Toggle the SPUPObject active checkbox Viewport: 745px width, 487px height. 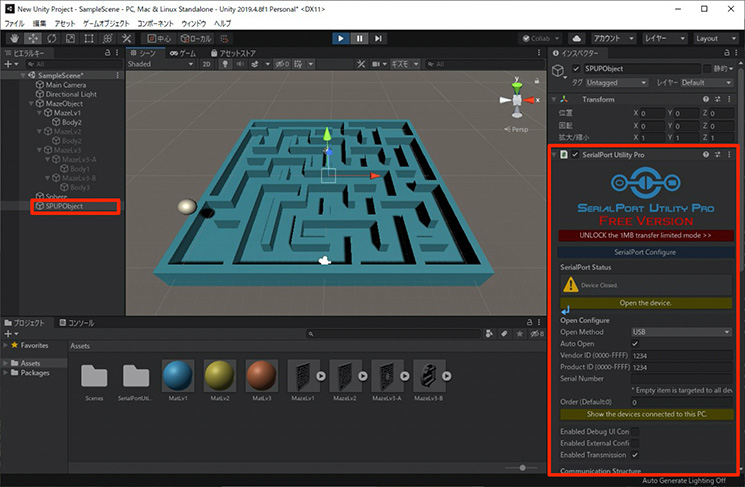point(576,68)
